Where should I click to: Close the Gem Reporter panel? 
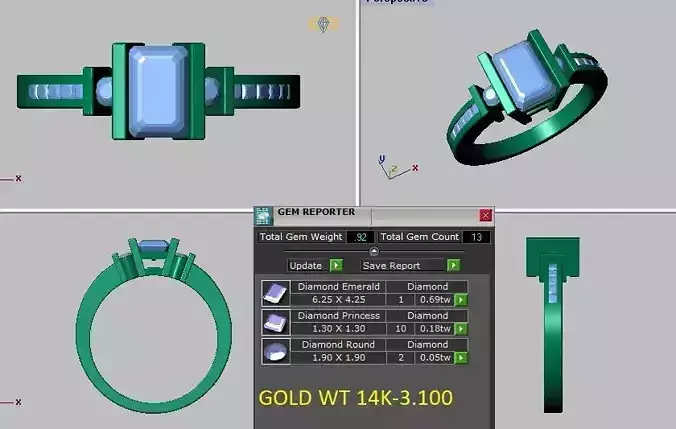pyautogui.click(x=485, y=215)
